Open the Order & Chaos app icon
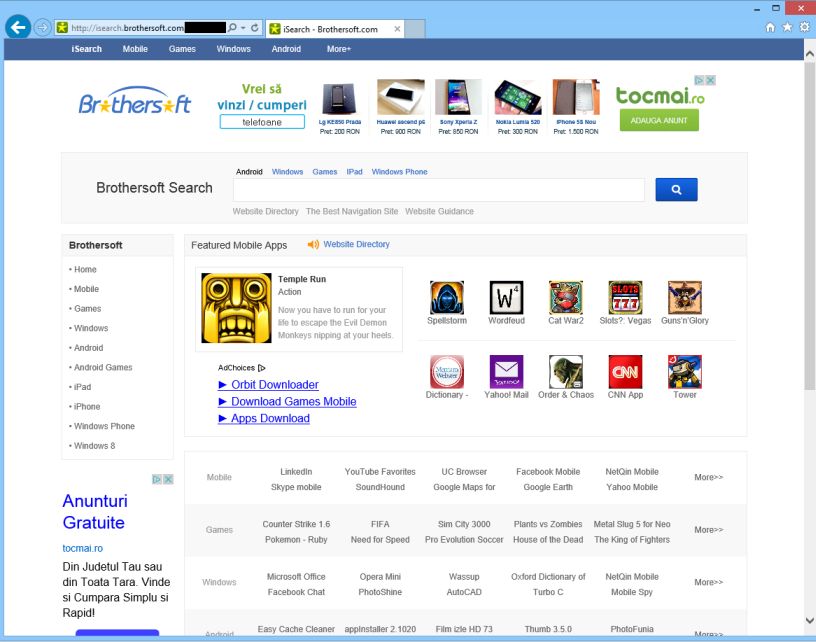This screenshot has height=642, width=816. [566, 372]
